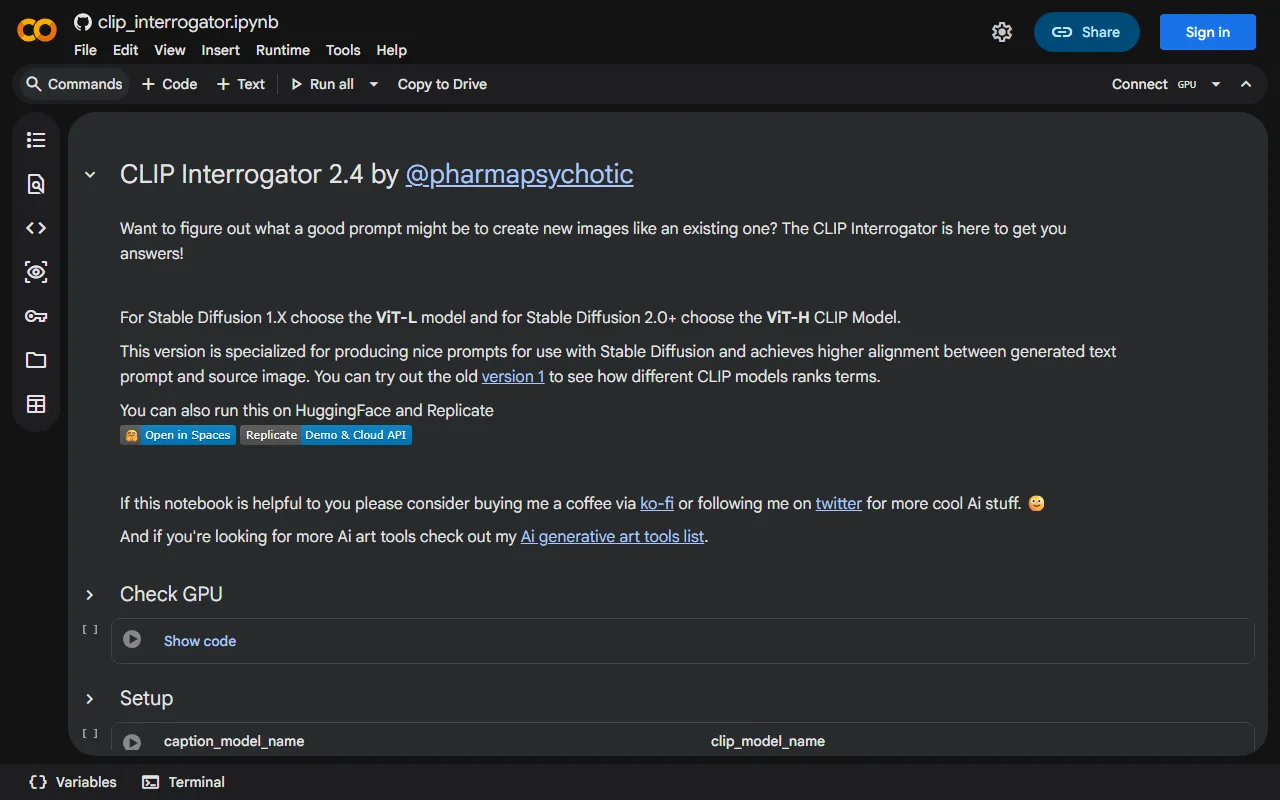Open the Tools menu
Viewport: 1280px width, 800px height.
[x=343, y=50]
